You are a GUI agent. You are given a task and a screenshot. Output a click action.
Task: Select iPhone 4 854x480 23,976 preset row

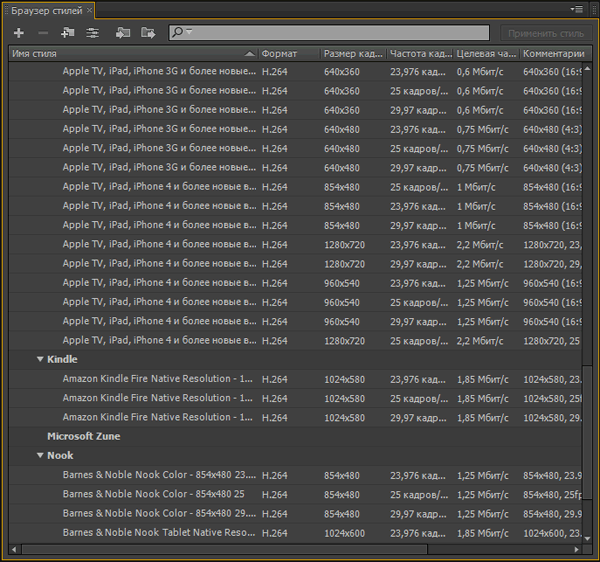point(295,206)
